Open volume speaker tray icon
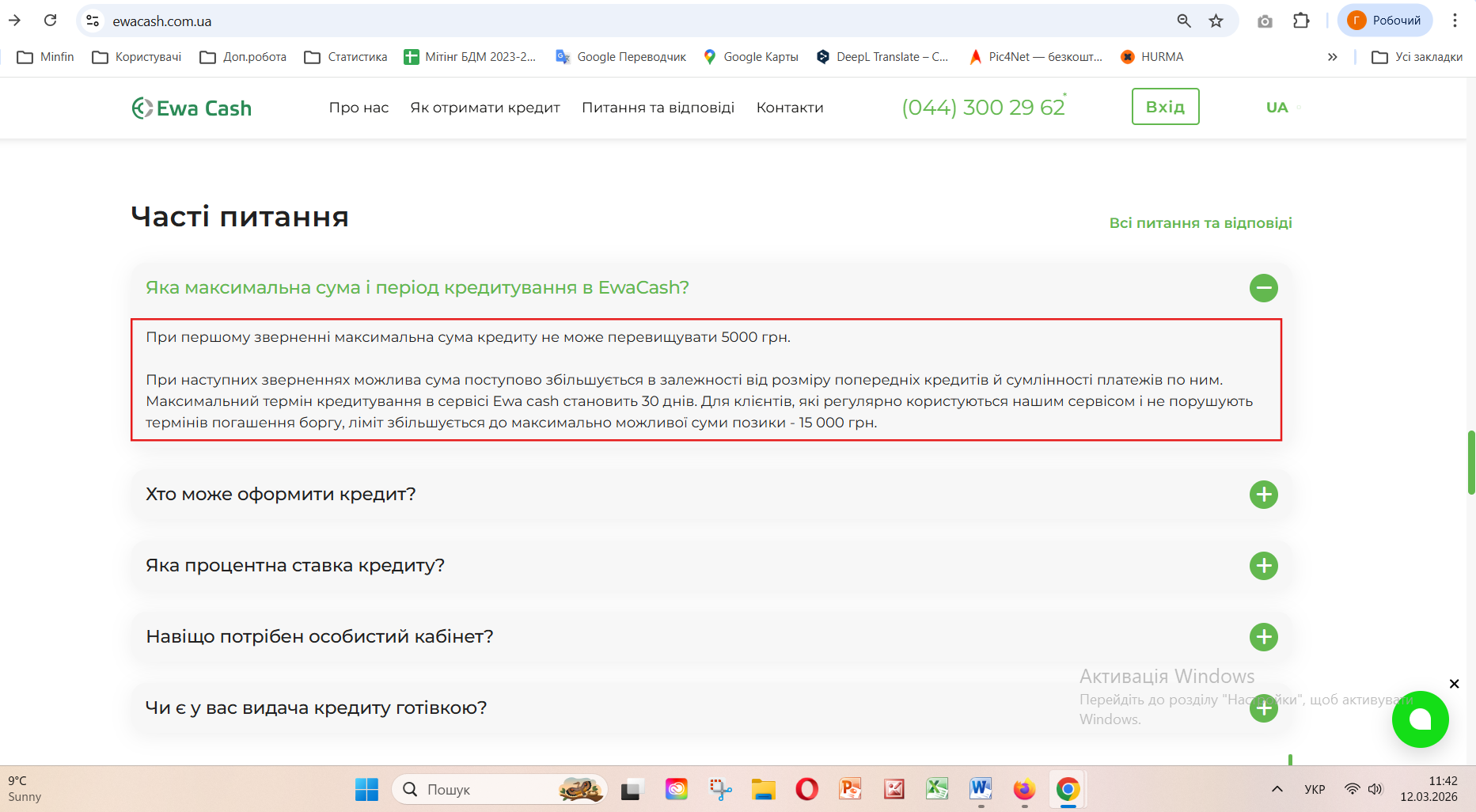The height and width of the screenshot is (812, 1476). point(1375,789)
